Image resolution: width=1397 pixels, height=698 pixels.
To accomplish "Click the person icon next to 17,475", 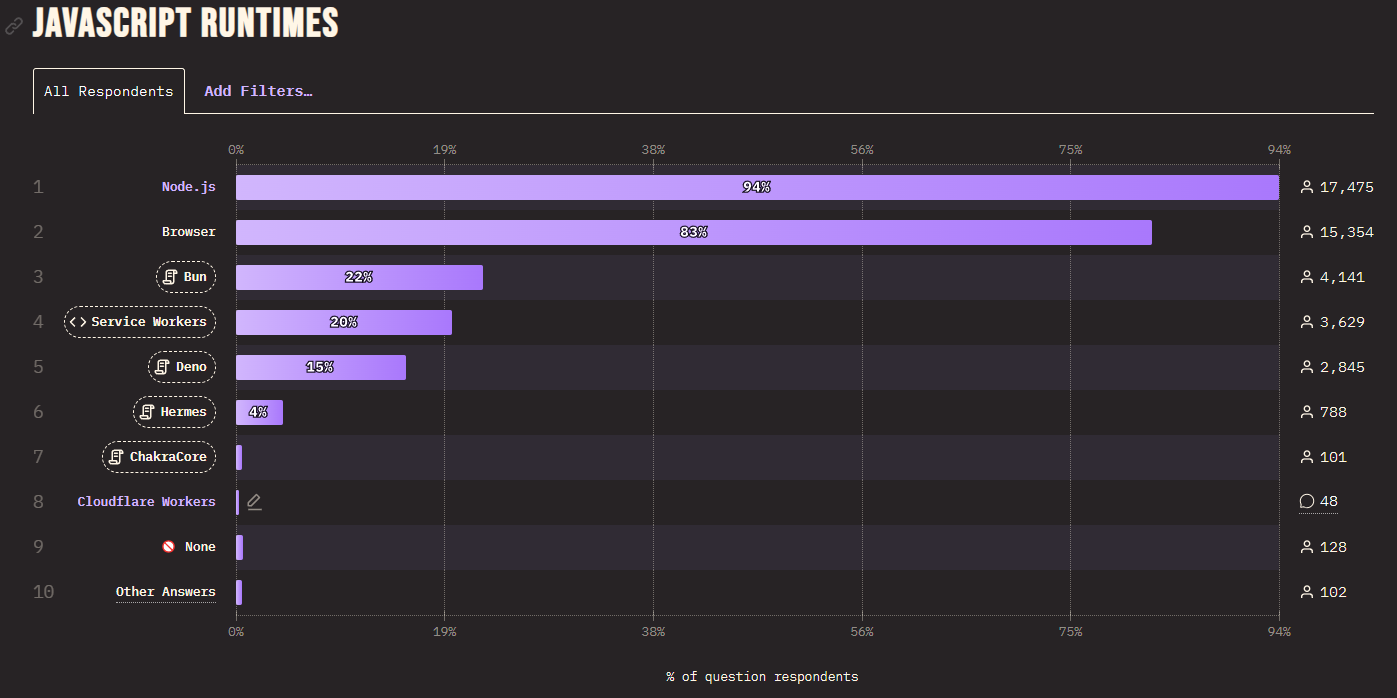I will click(1306, 187).
